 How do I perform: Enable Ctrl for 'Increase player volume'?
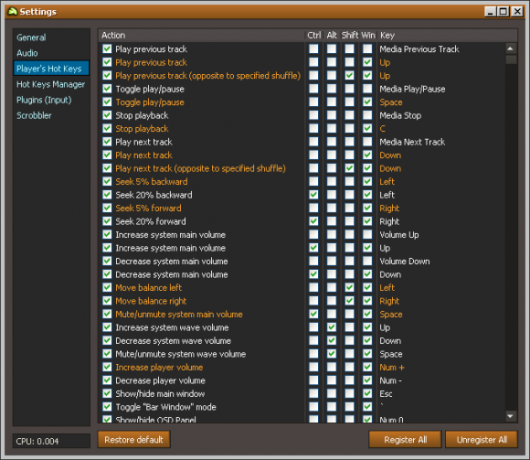[x=313, y=367]
